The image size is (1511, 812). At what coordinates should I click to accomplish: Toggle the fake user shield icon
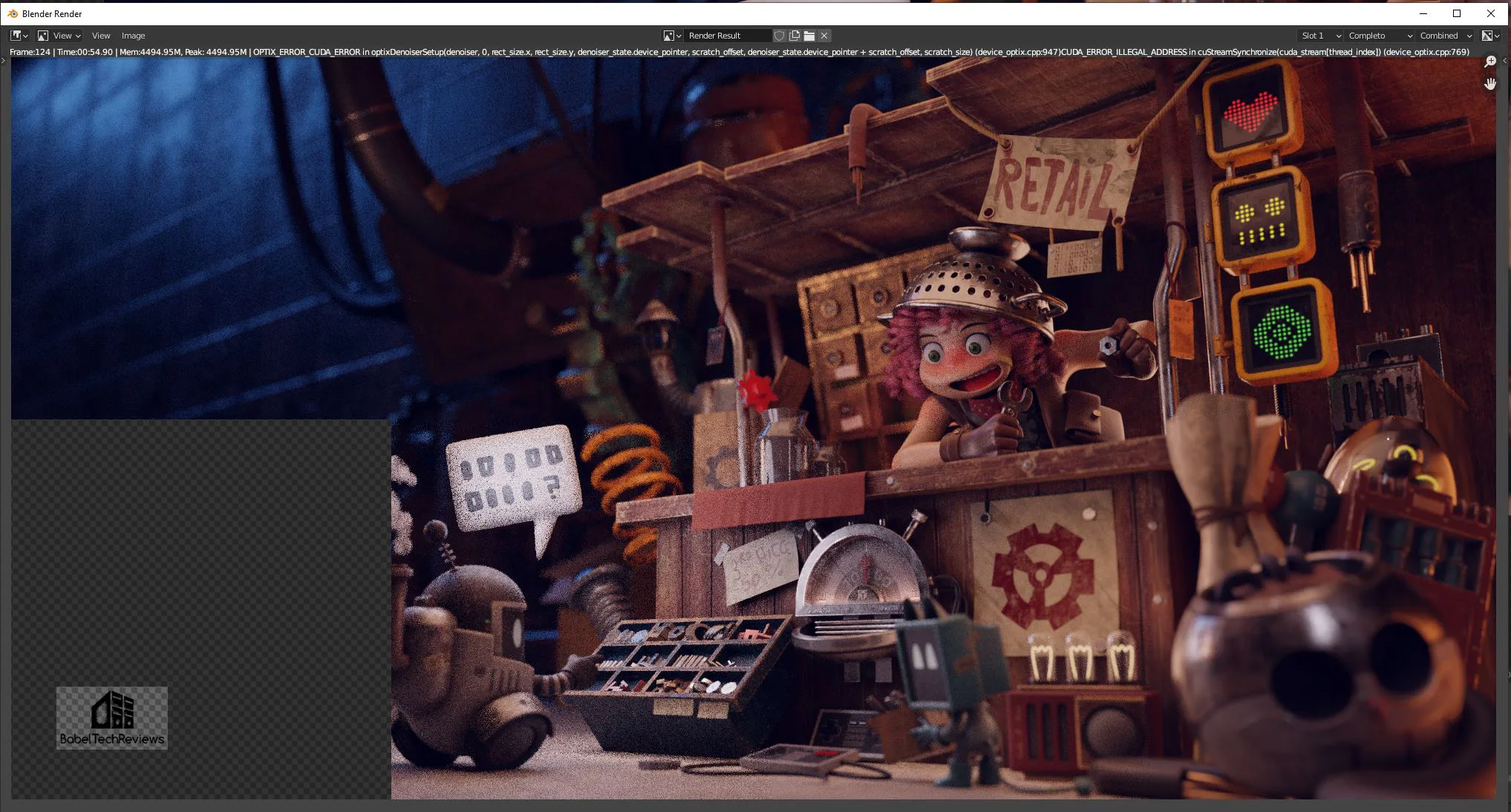coord(779,36)
